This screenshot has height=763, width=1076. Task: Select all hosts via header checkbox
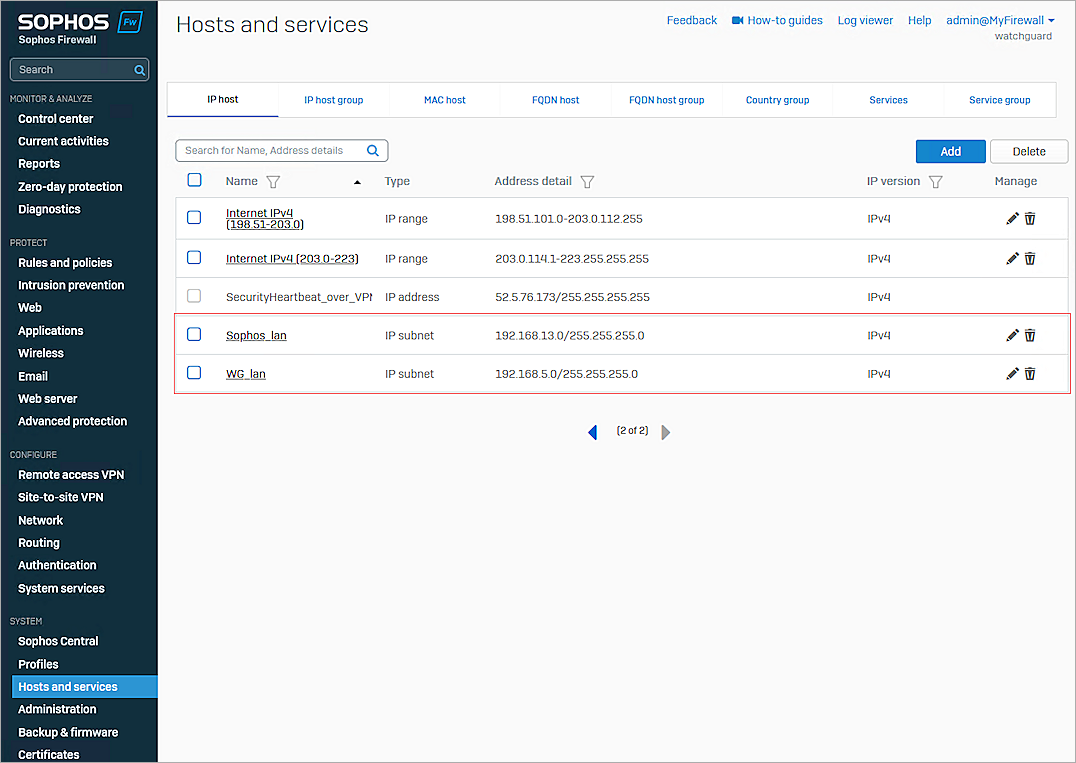pyautogui.click(x=193, y=181)
